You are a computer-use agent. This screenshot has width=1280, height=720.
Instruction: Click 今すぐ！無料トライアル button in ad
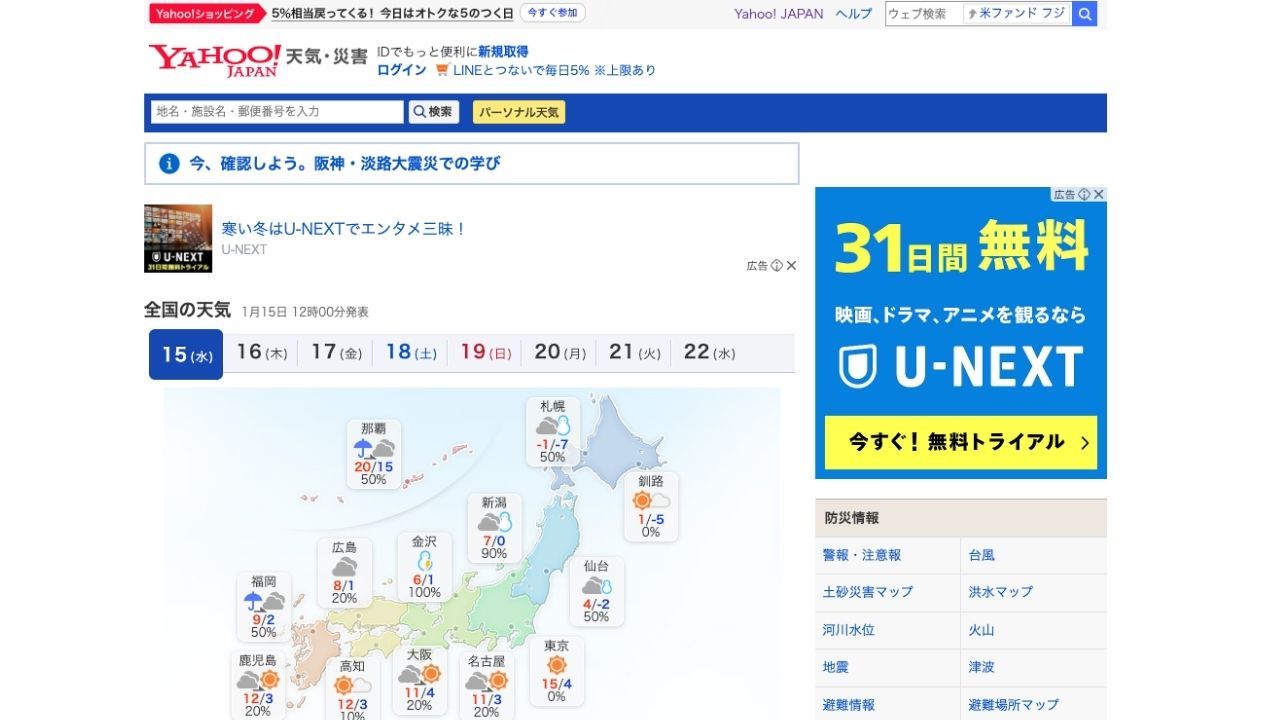coord(961,442)
